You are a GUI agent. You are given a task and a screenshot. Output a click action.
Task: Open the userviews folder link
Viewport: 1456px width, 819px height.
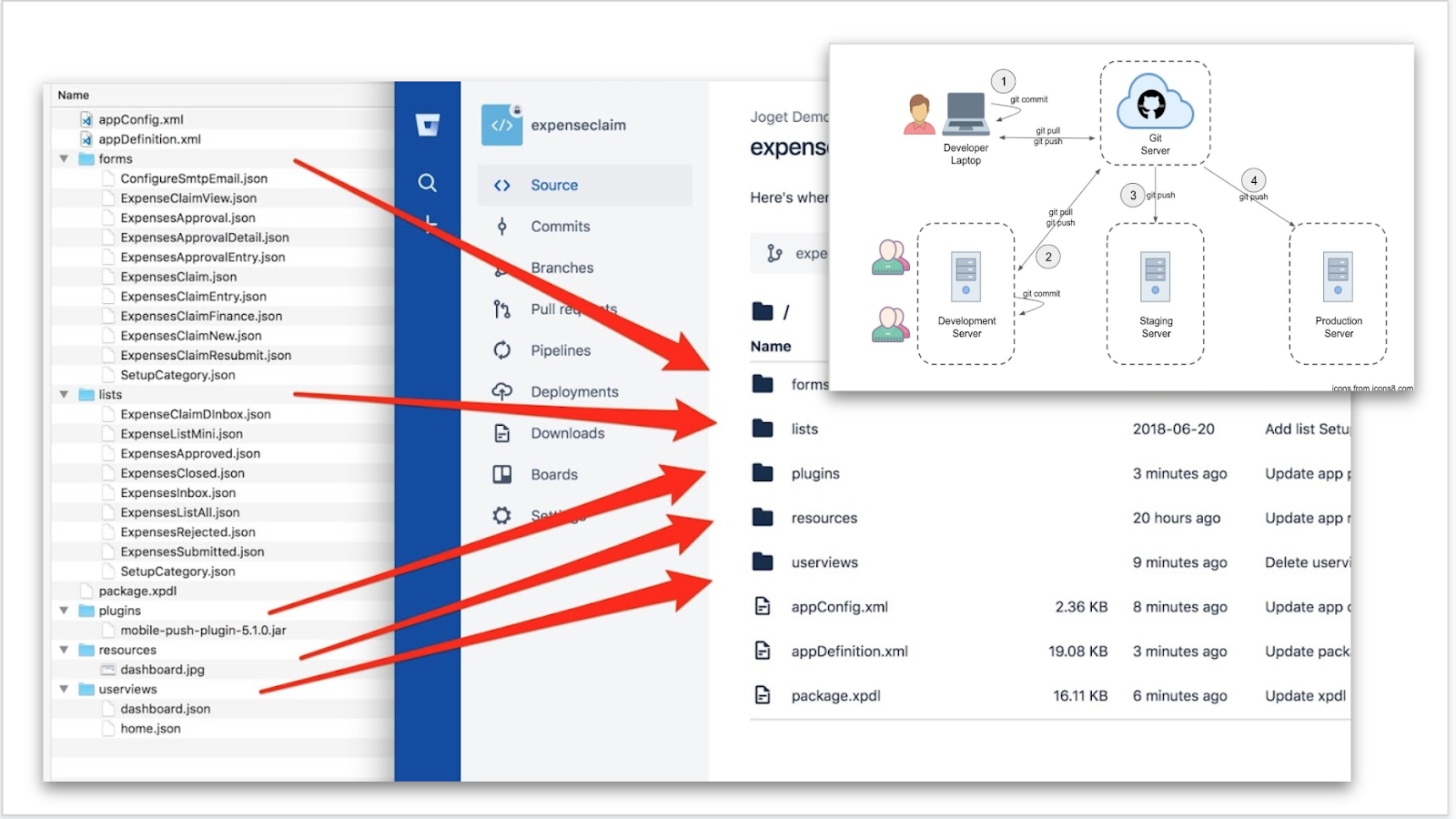click(x=824, y=562)
